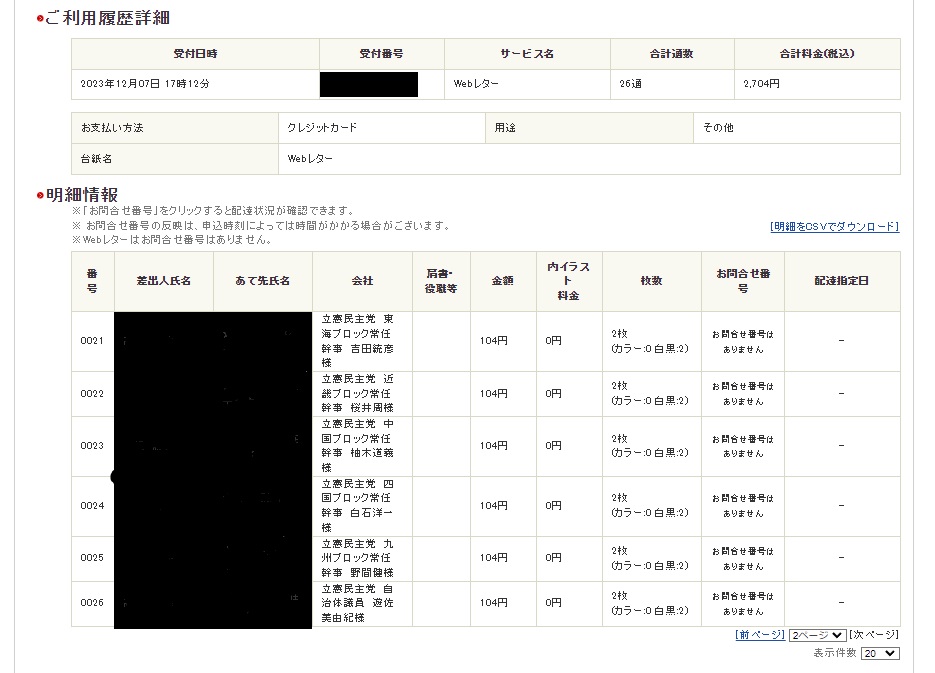Image resolution: width=935 pixels, height=673 pixels.
Task: Click the 白石洋一 company cell in row 0024
Action: [362, 506]
